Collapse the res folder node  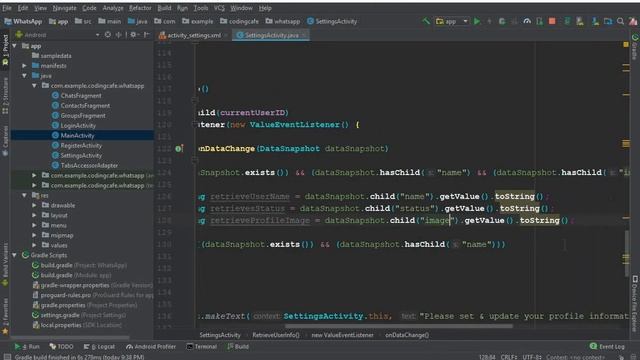point(24,196)
